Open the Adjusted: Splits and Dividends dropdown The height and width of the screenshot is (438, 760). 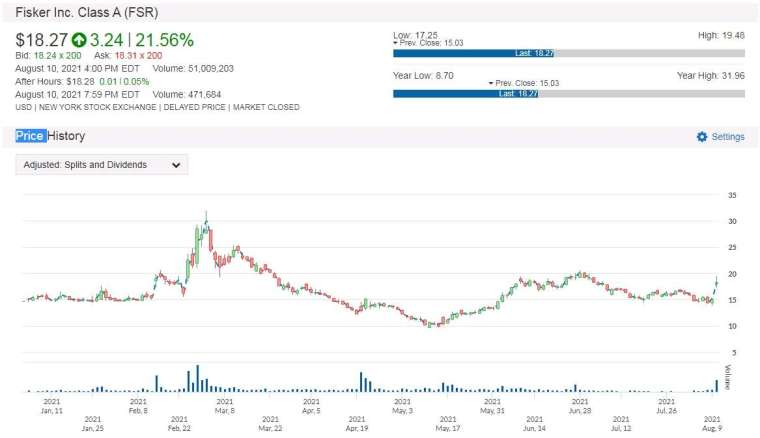pos(102,165)
